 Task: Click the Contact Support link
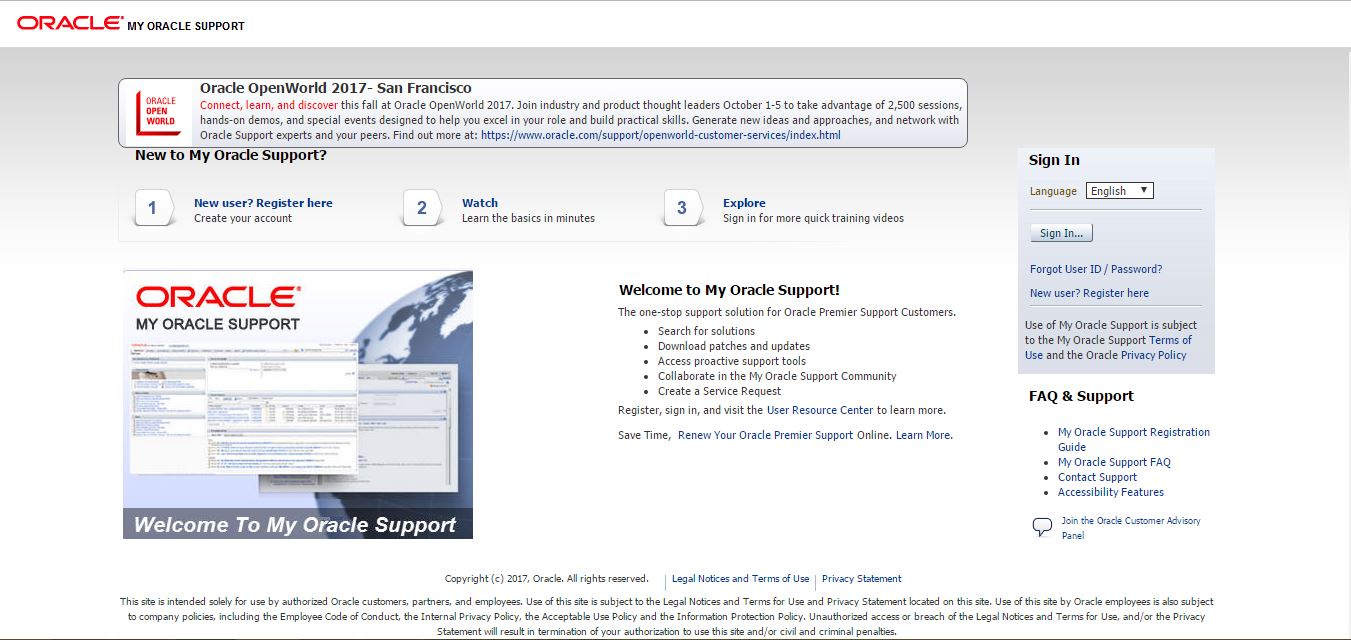[1096, 477]
